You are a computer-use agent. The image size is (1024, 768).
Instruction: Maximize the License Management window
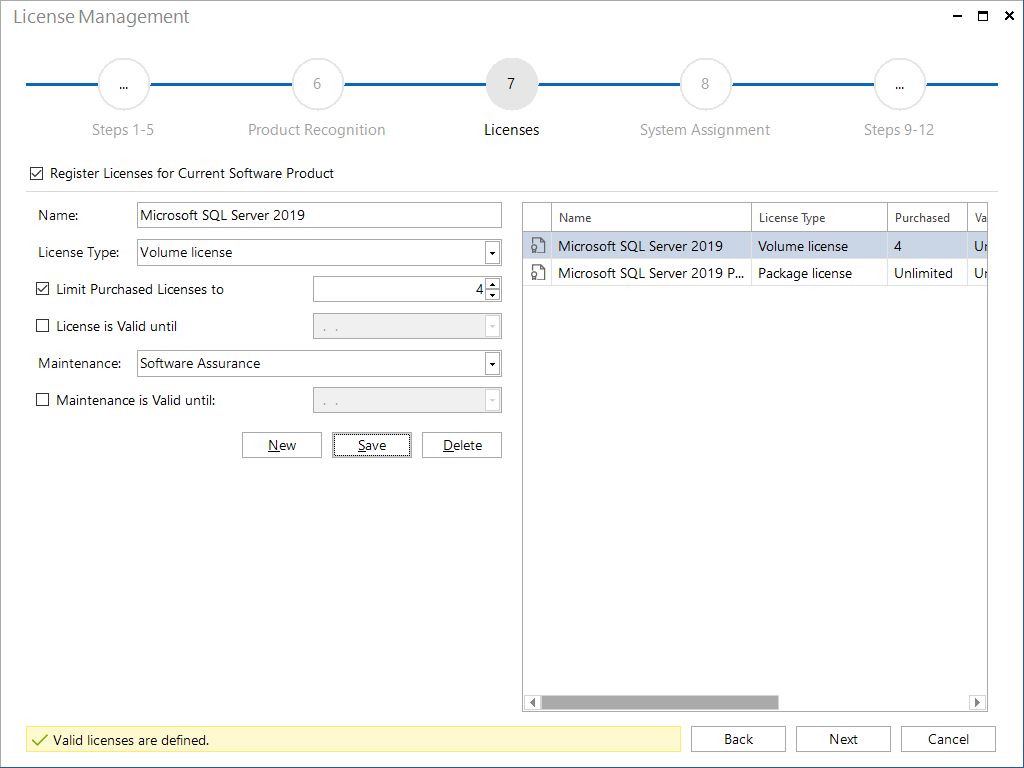coord(983,16)
